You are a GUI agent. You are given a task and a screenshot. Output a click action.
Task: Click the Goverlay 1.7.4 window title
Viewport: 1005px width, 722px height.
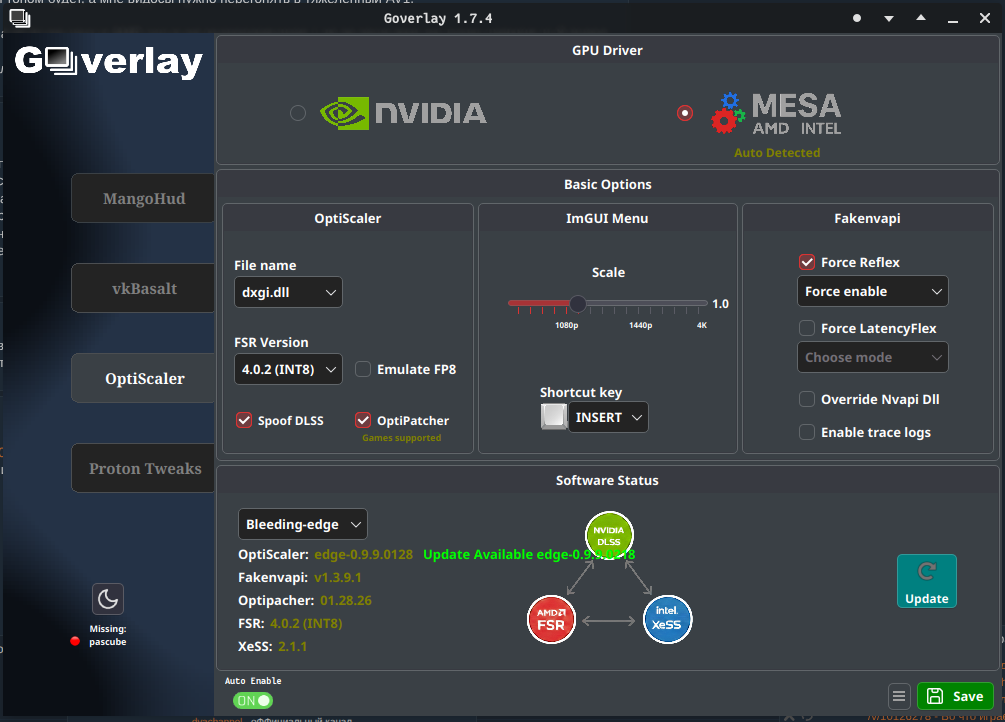click(438, 19)
